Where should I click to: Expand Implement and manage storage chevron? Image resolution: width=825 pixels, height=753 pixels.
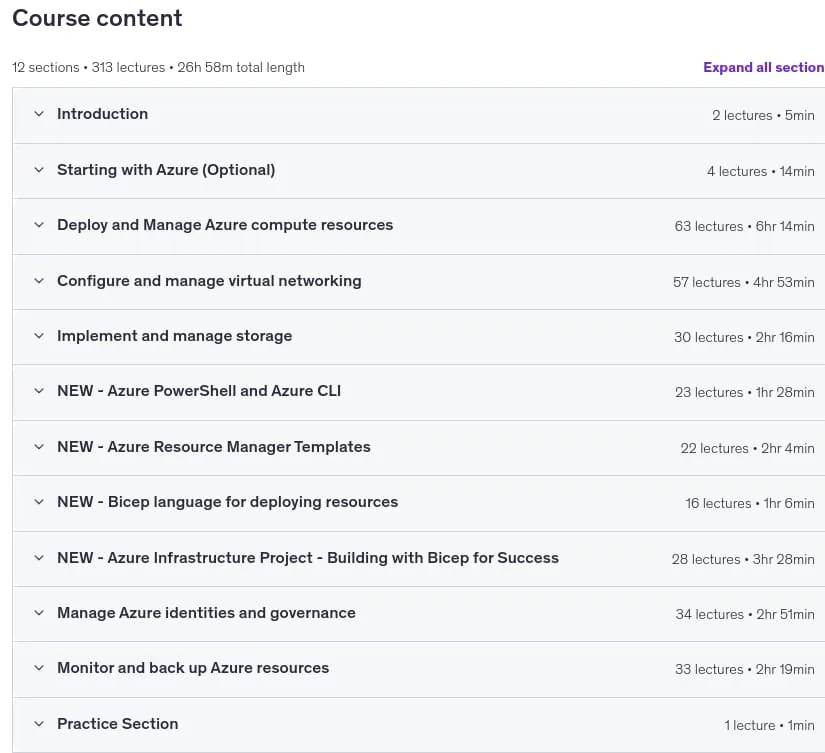[39, 336]
